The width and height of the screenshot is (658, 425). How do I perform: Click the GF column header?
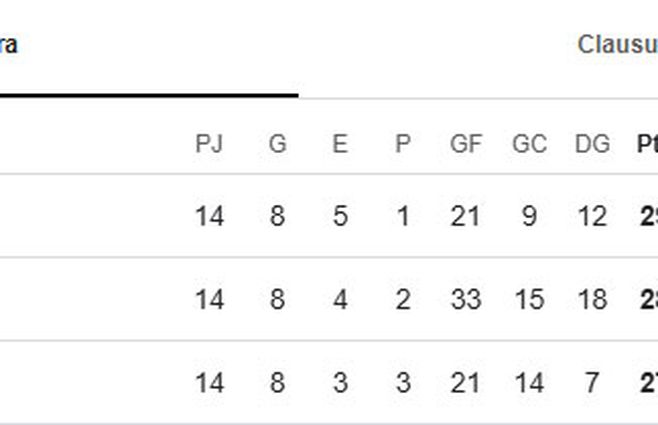pyautogui.click(x=465, y=144)
